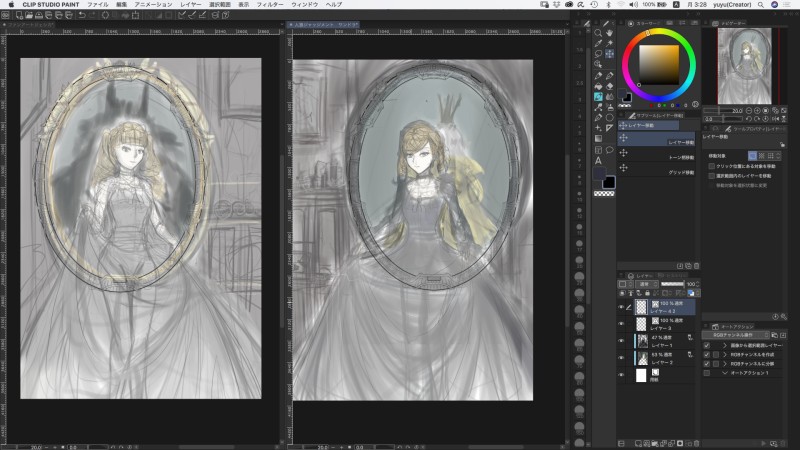
Task: Expand the RGBチャンネルに分解 auto action
Action: (x=724, y=365)
